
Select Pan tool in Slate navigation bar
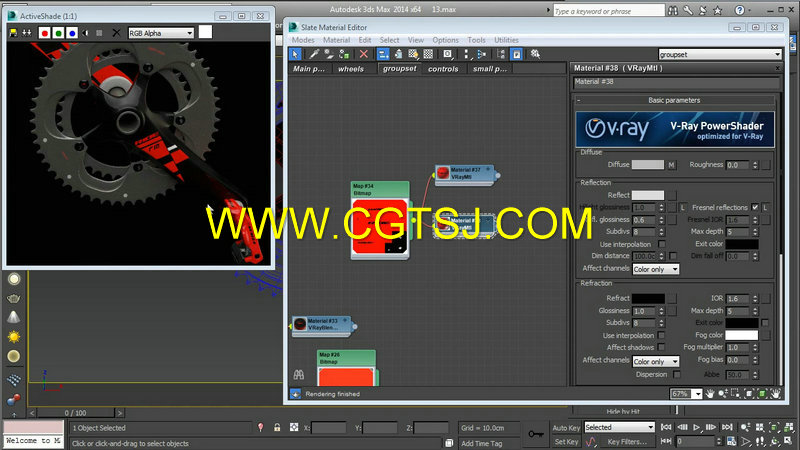point(710,394)
